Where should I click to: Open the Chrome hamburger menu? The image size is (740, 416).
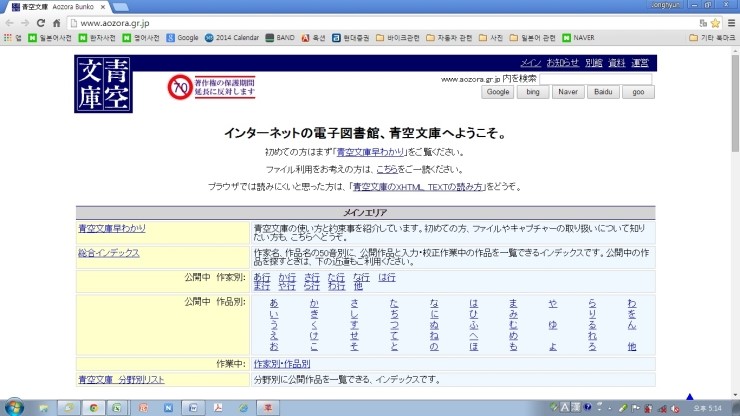pos(732,23)
